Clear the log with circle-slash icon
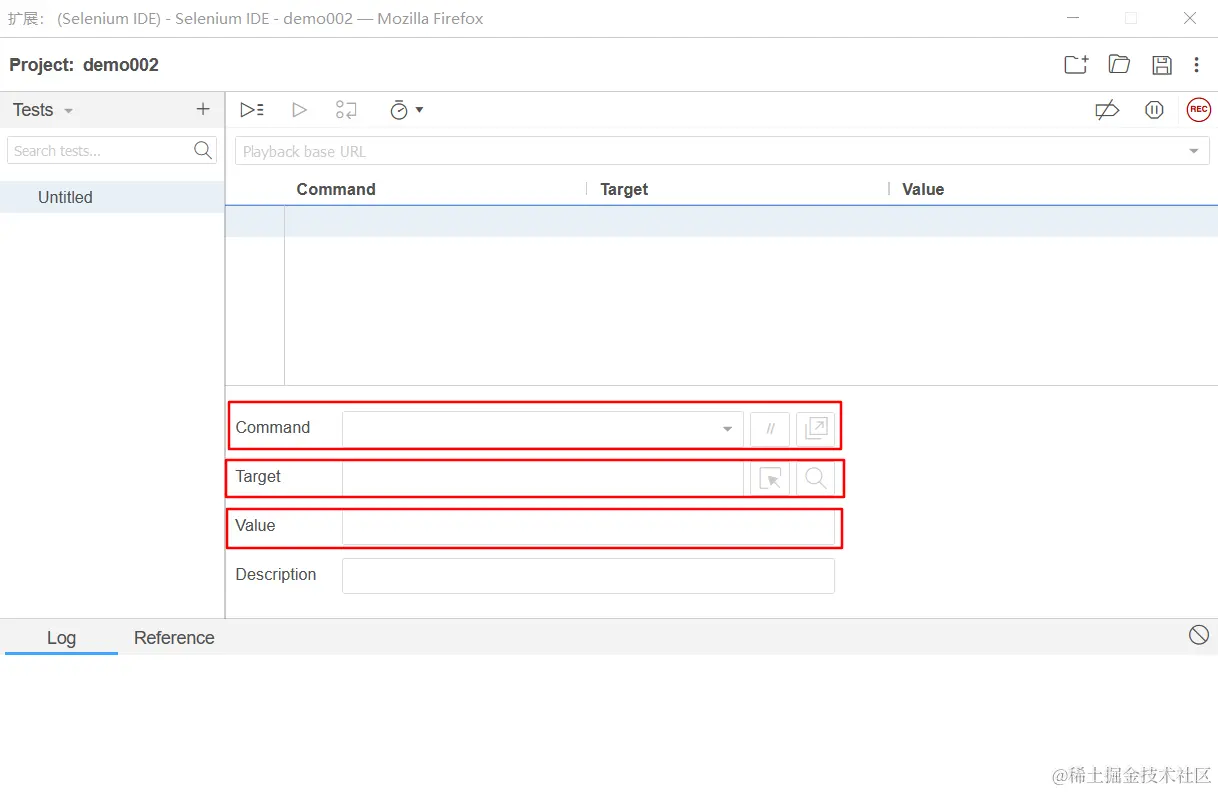 pyautogui.click(x=1199, y=635)
